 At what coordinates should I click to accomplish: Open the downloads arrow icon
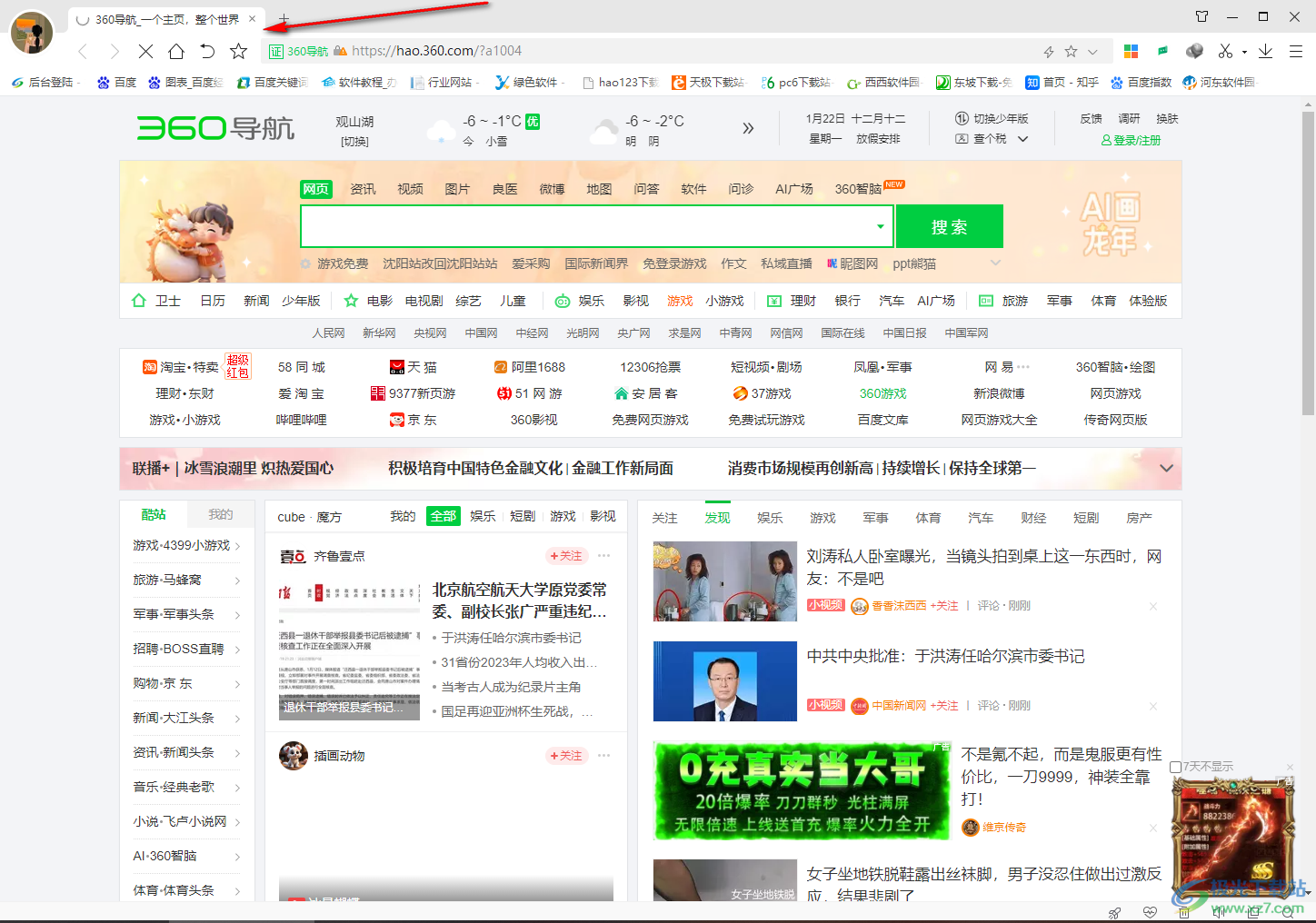click(1265, 51)
